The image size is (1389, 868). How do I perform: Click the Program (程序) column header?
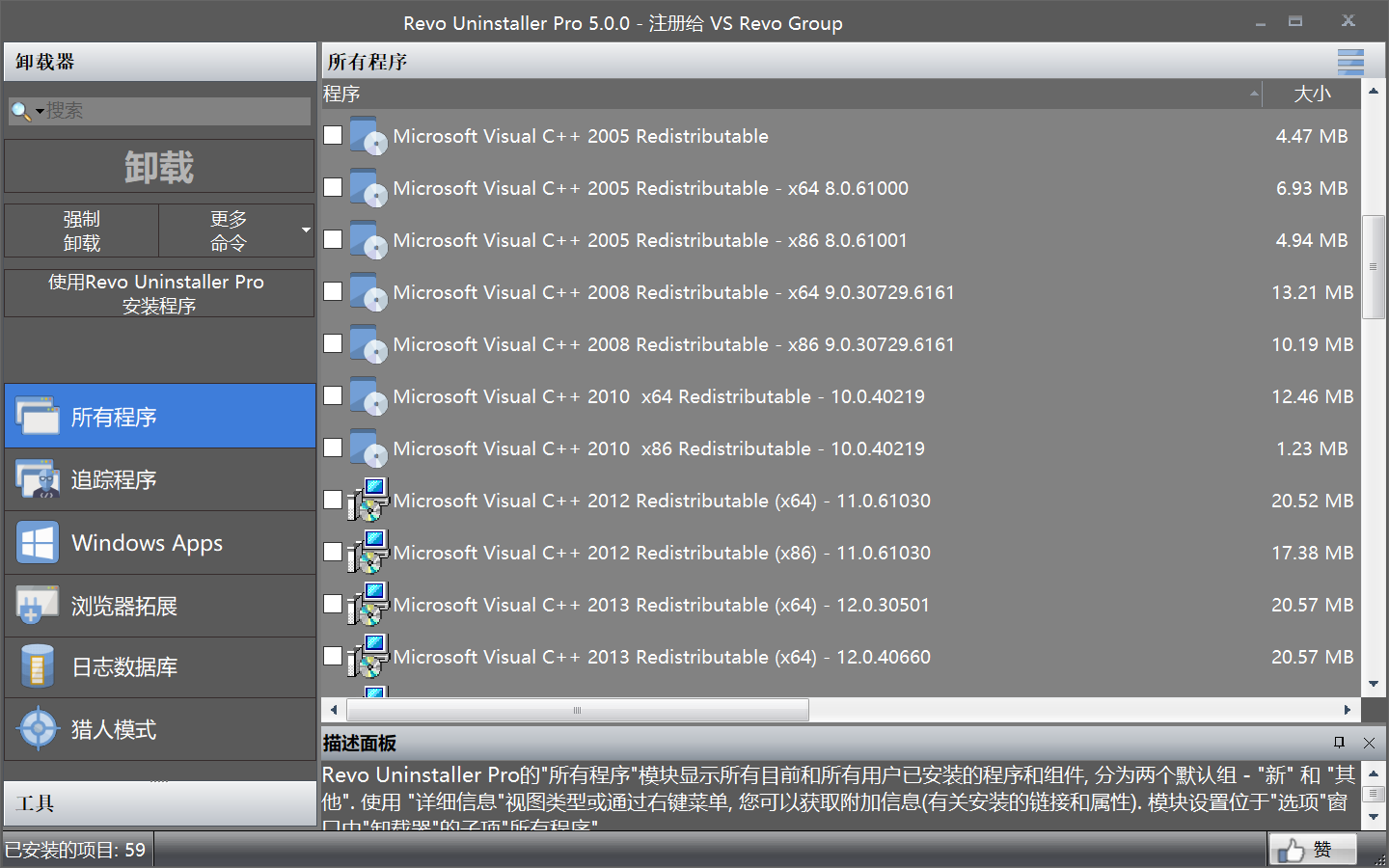(791, 94)
